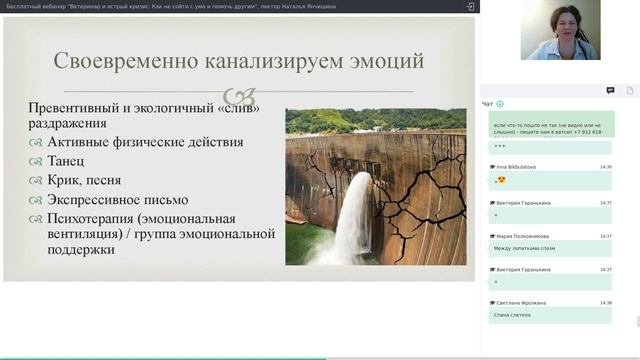This screenshot has width=640, height=360.
Task: Click the name Светлана Фролкина in the chat
Action: point(521,303)
